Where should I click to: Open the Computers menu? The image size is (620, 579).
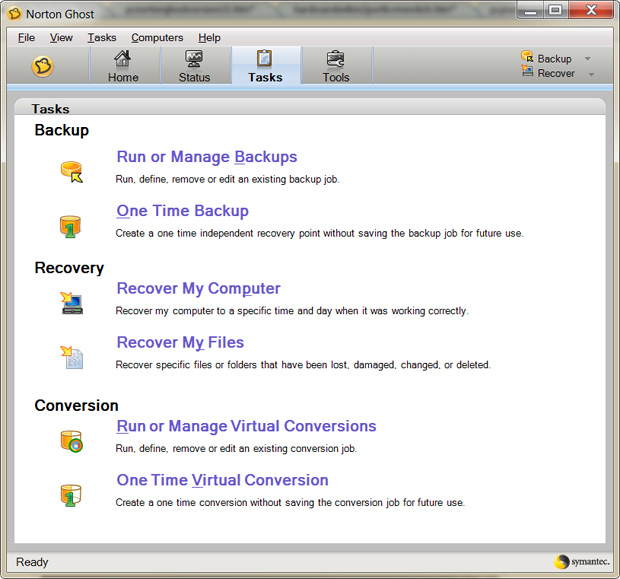[x=157, y=38]
